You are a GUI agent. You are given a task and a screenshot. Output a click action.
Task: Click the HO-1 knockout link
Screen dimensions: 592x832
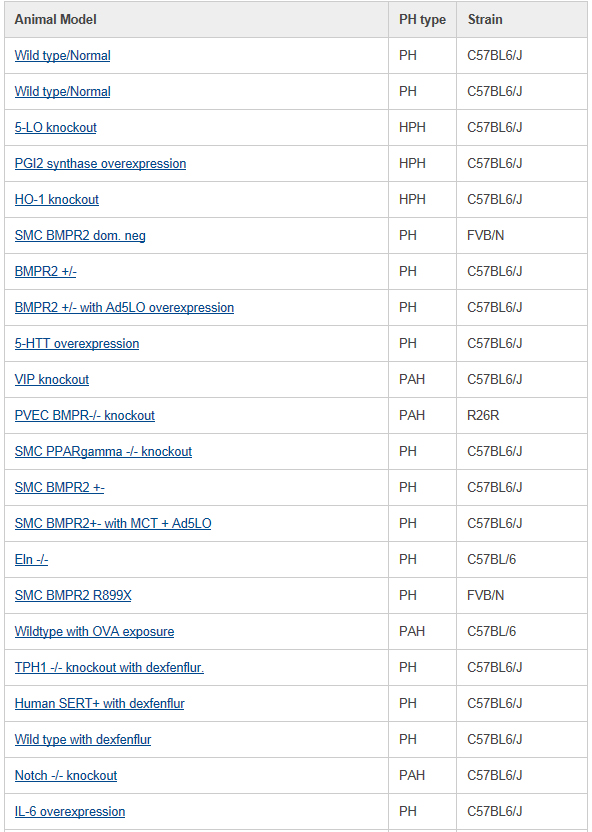(x=57, y=200)
